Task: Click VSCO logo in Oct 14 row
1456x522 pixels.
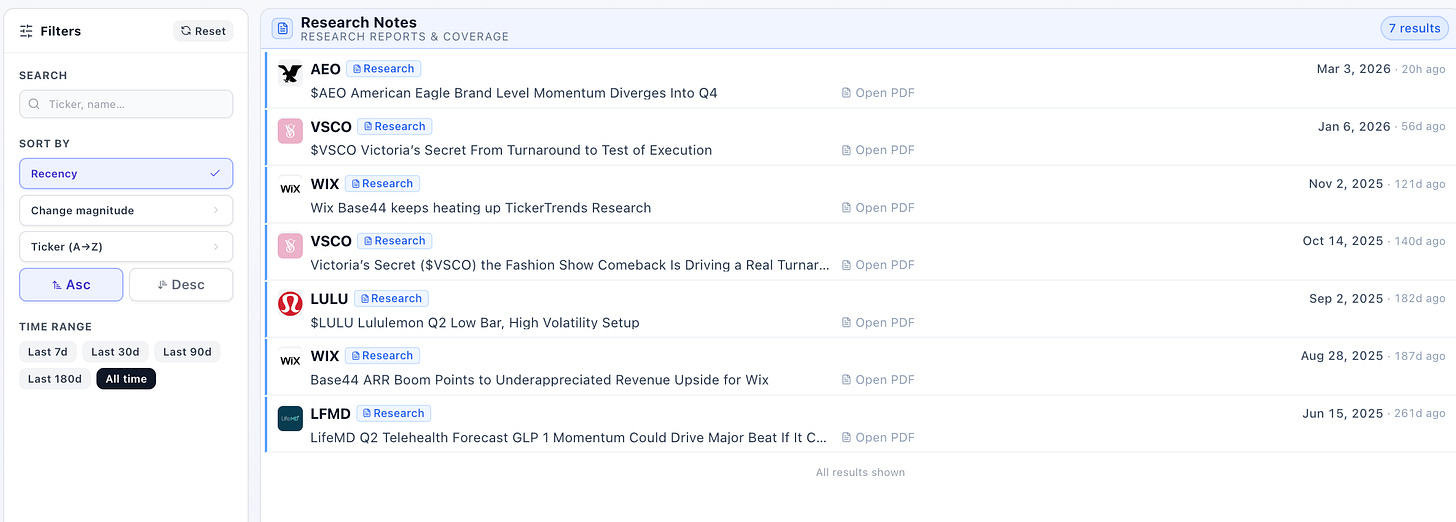Action: click(290, 246)
